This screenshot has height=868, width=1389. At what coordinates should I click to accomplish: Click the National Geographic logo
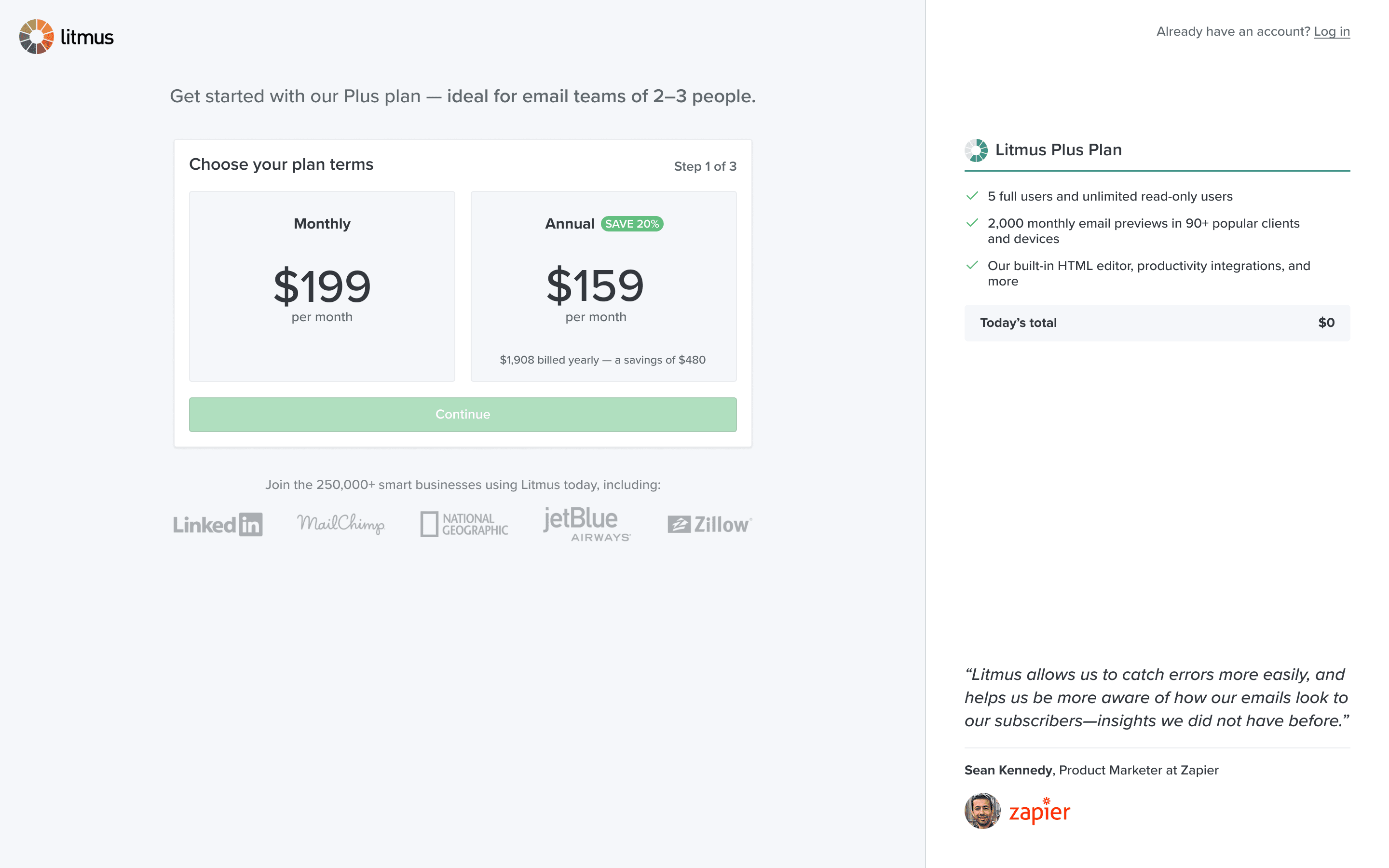pos(464,524)
